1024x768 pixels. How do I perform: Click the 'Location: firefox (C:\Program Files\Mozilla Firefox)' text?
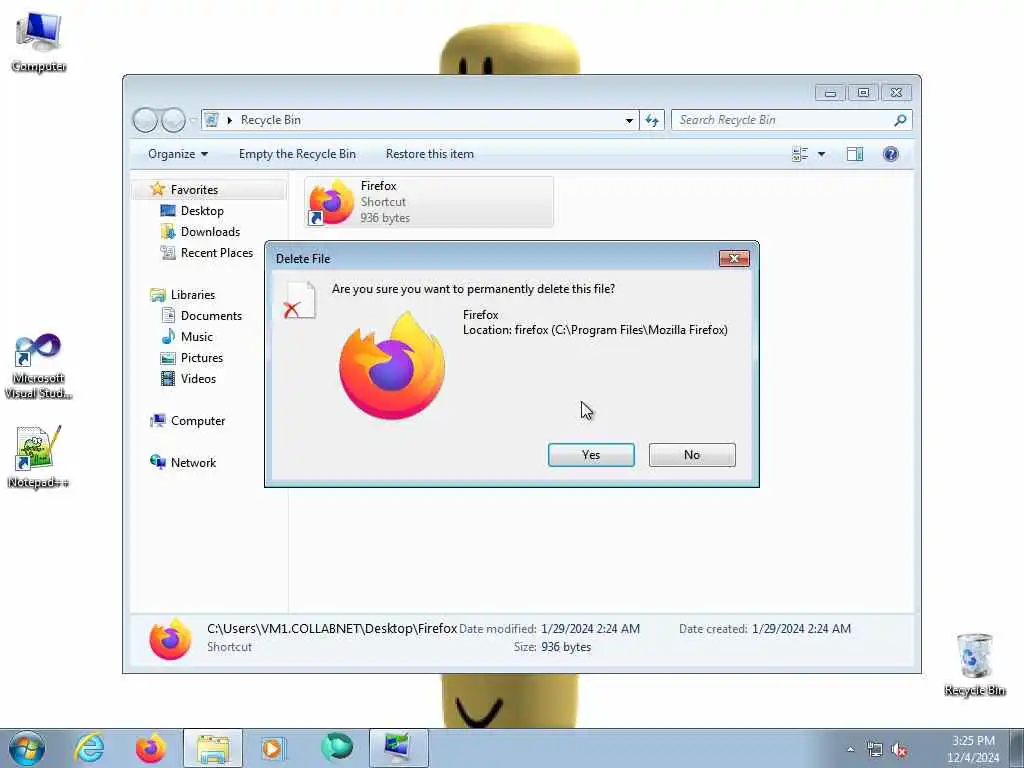[595, 330]
